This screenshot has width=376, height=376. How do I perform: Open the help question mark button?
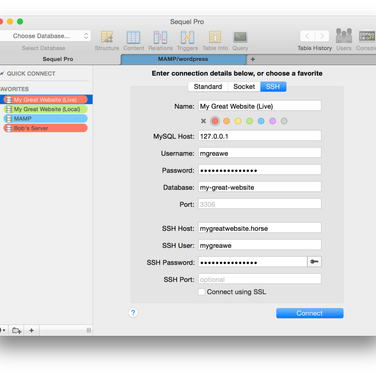coord(133,313)
